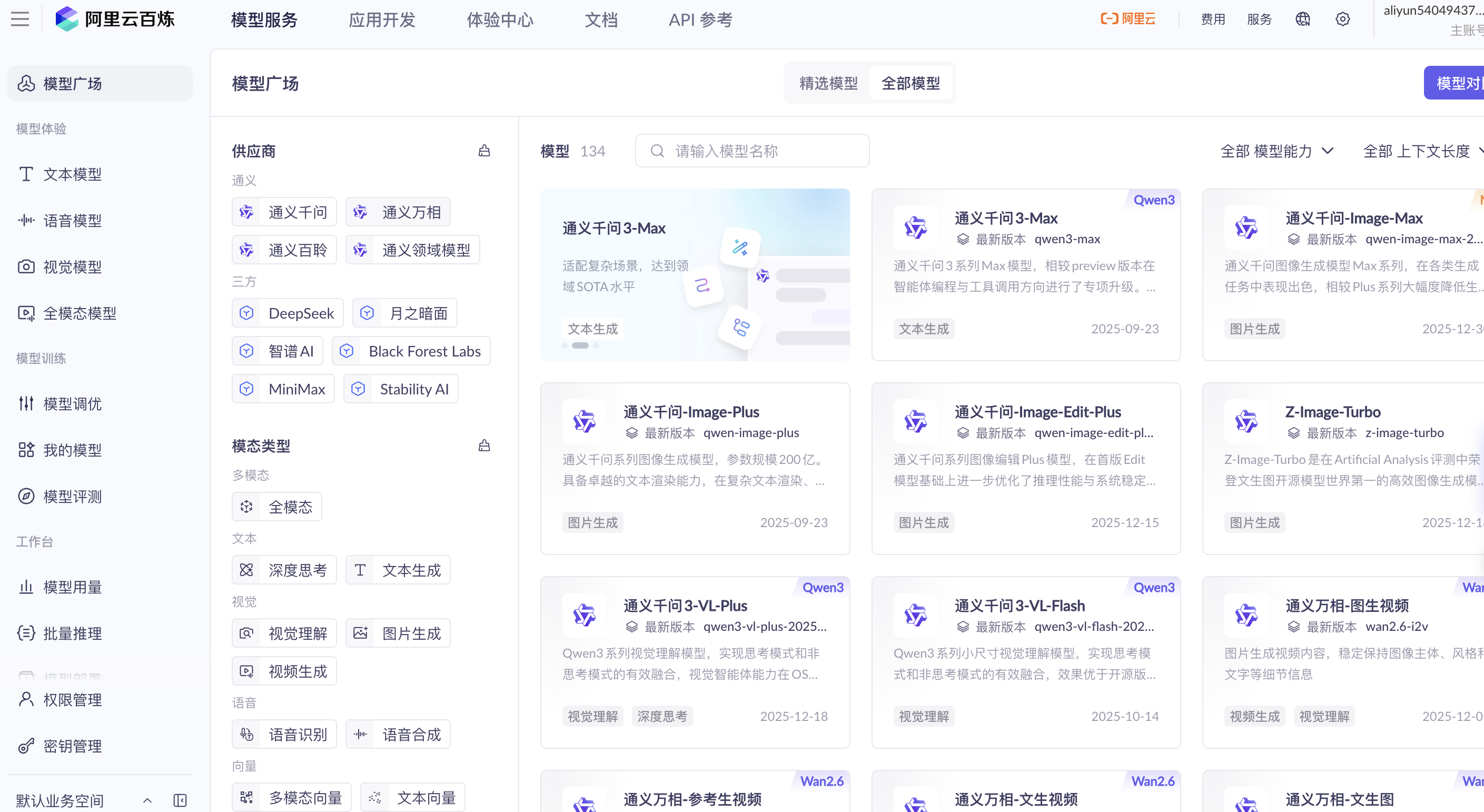Click the language globe icon
1484x812 pixels.
pos(1302,19)
